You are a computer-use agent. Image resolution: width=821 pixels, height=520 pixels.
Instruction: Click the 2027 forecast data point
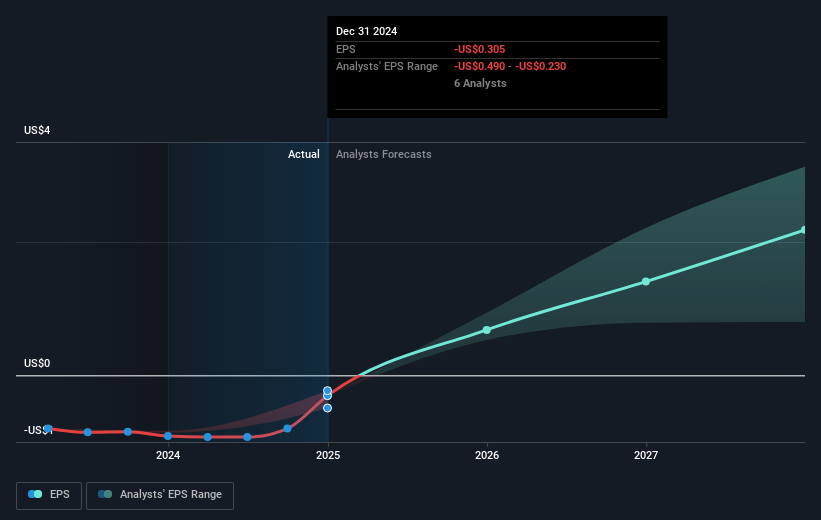click(x=646, y=282)
